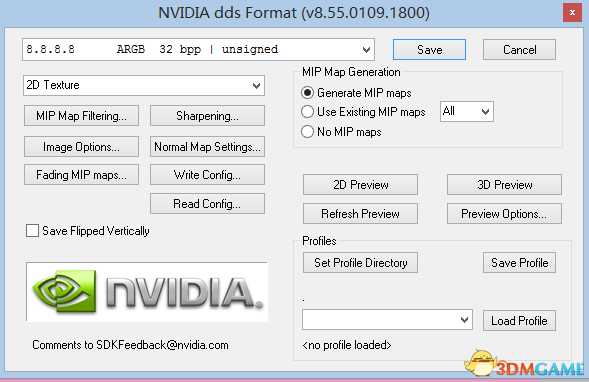Choose Use Existing MIP maps option

307,112
